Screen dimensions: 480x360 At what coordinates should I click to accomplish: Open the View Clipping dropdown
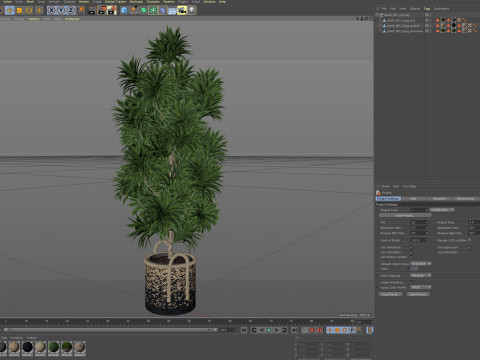421,276
